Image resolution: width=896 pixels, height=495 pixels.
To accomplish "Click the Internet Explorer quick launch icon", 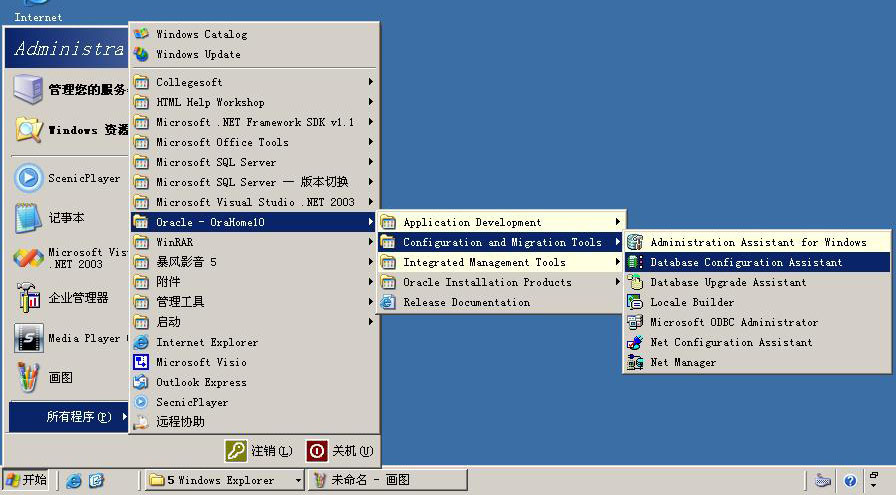I will point(74,480).
